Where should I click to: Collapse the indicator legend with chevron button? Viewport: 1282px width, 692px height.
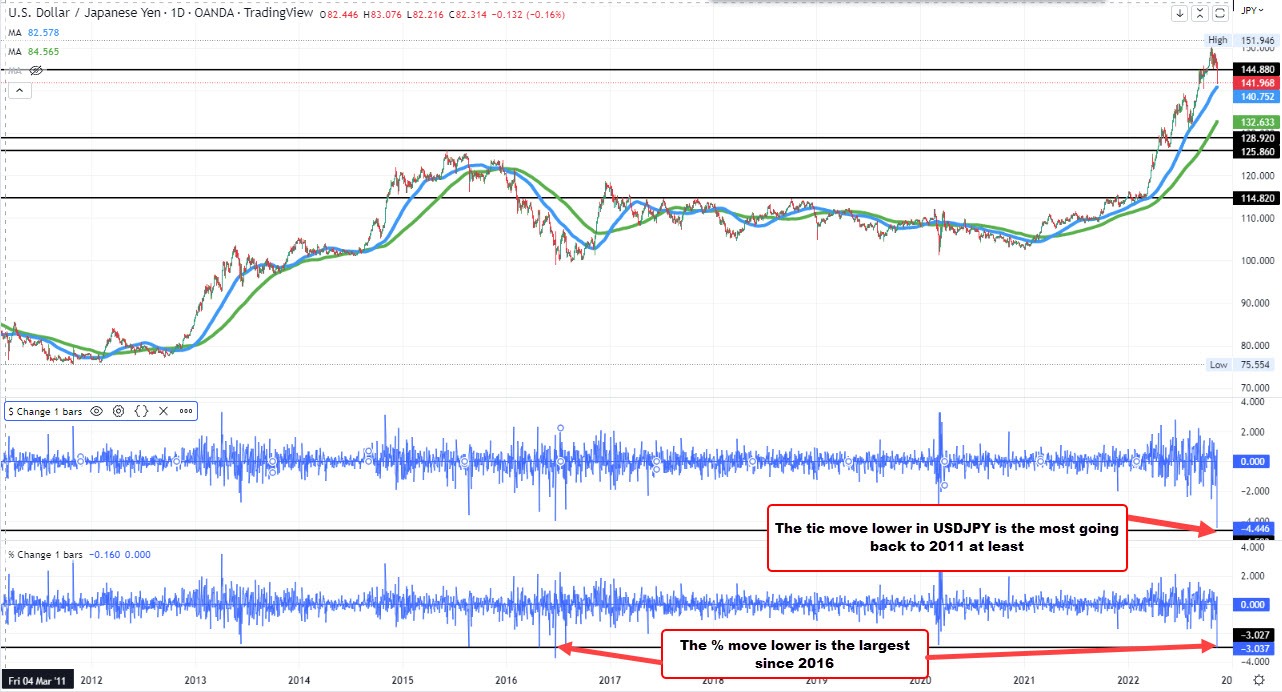19,90
